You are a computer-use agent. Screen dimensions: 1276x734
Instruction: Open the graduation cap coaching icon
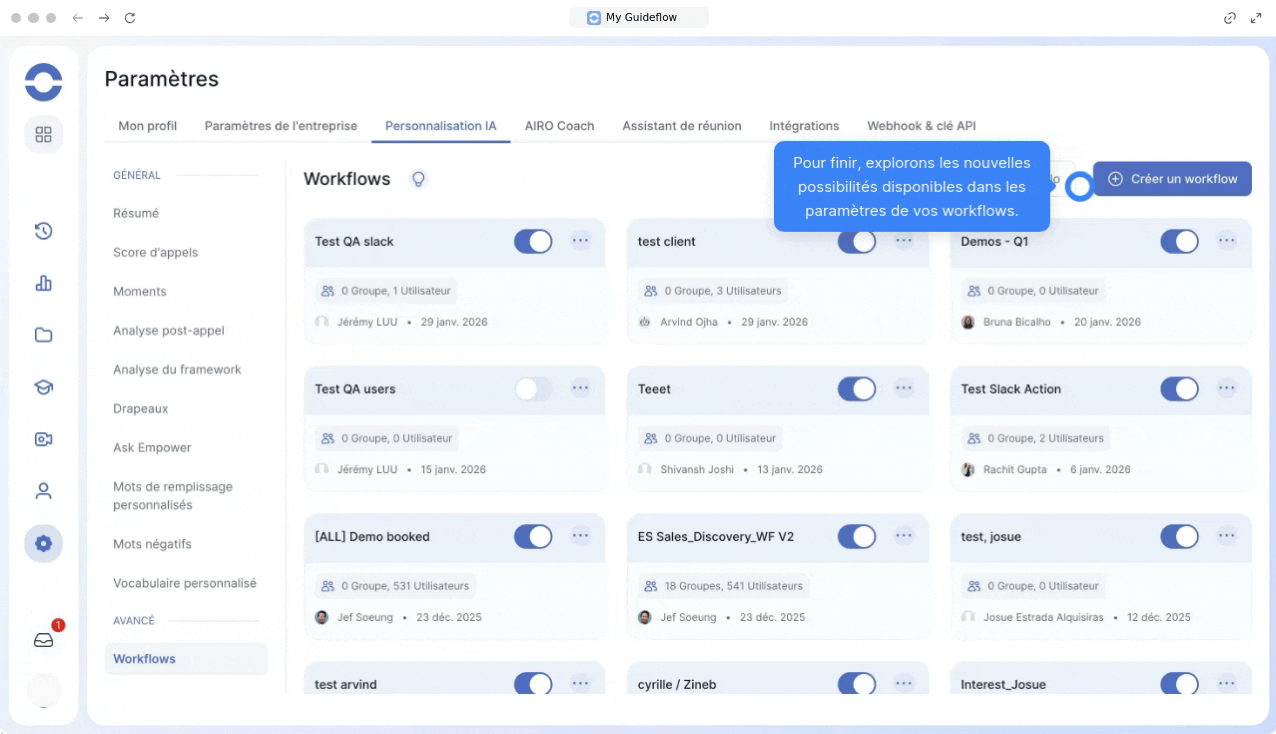point(43,387)
